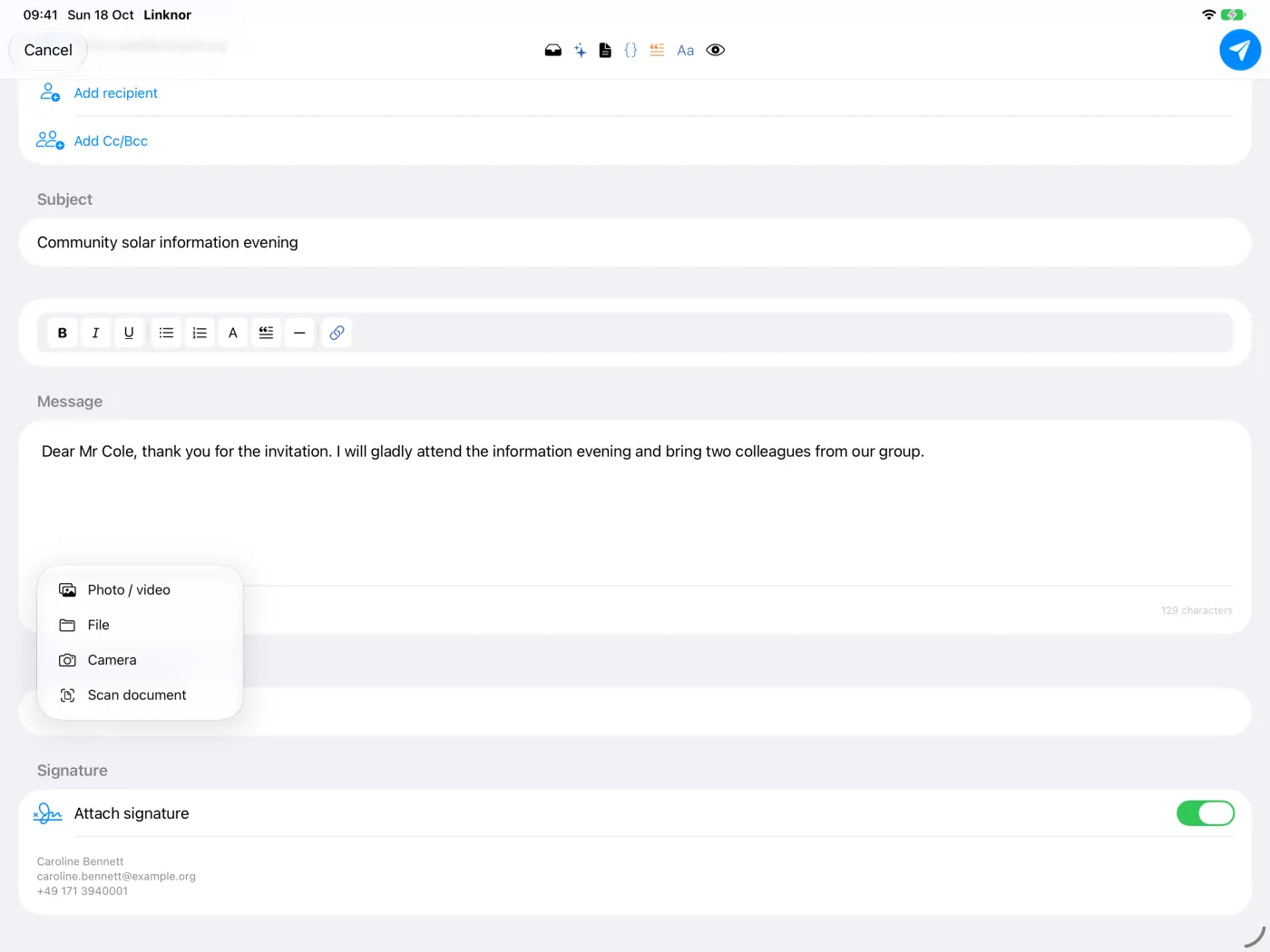Click the document template icon in the top toolbar

click(605, 51)
